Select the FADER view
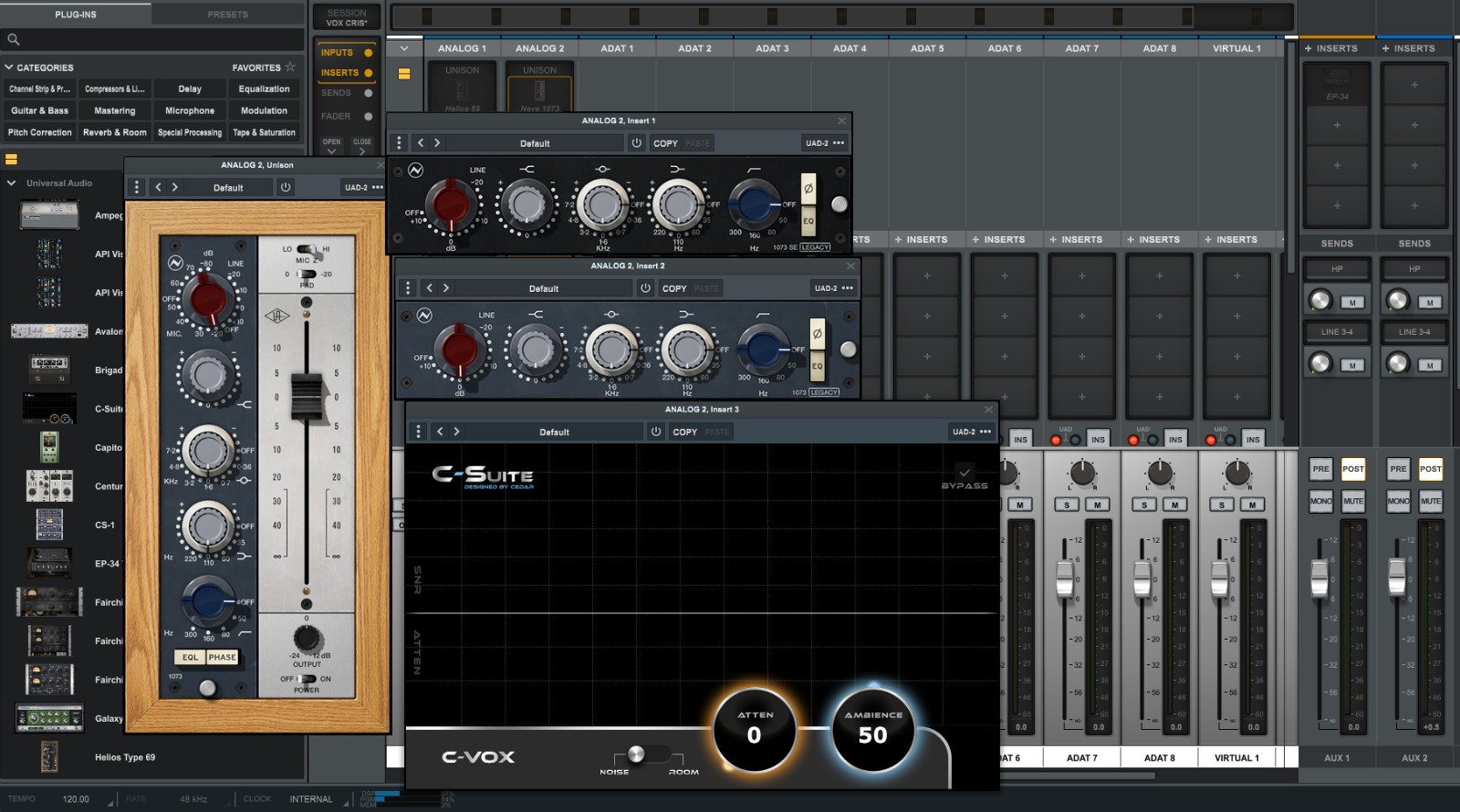Screen dimensions: 1460x812 [346, 117]
